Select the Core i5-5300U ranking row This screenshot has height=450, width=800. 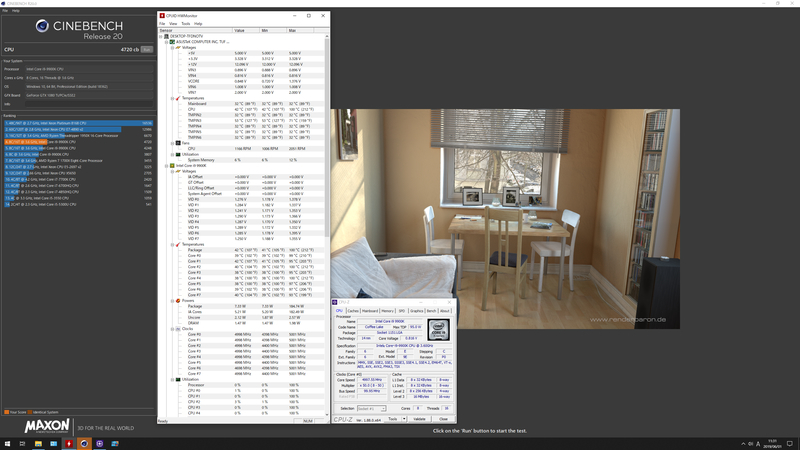[79, 204]
